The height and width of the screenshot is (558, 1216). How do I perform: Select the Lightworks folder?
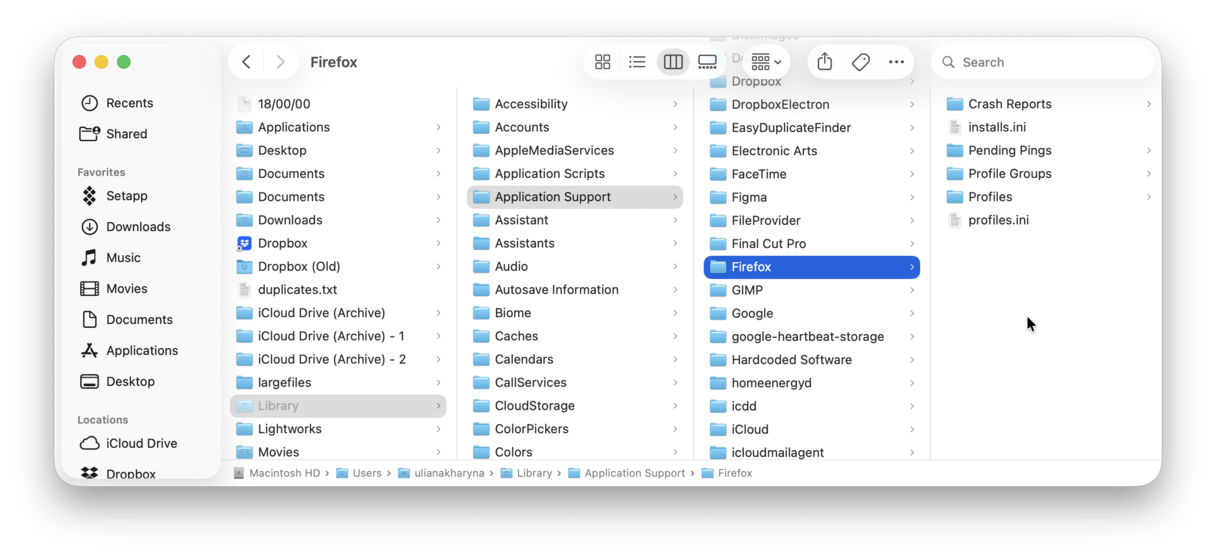(338, 429)
